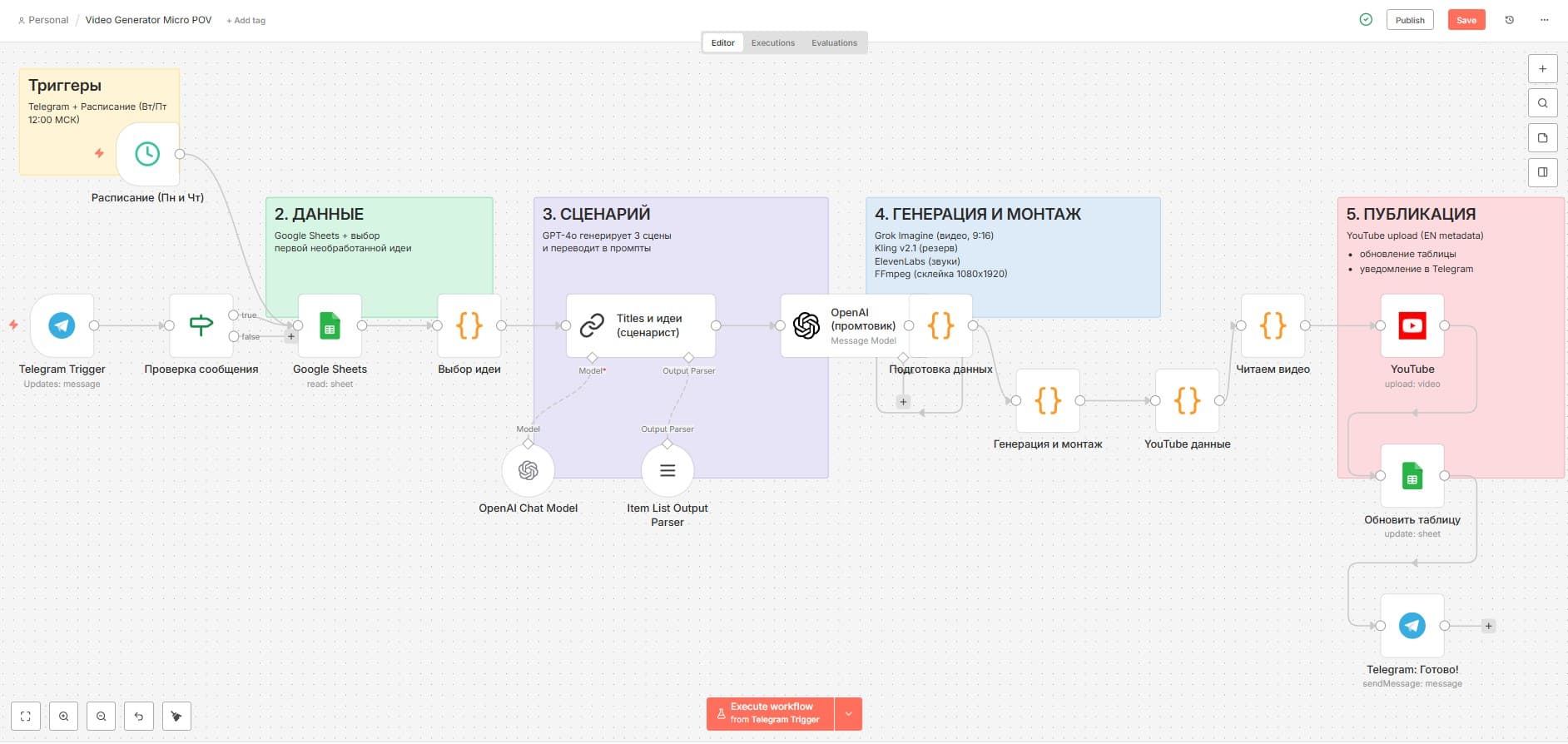Add node after Telegram Готово plus connector

pyautogui.click(x=1488, y=626)
